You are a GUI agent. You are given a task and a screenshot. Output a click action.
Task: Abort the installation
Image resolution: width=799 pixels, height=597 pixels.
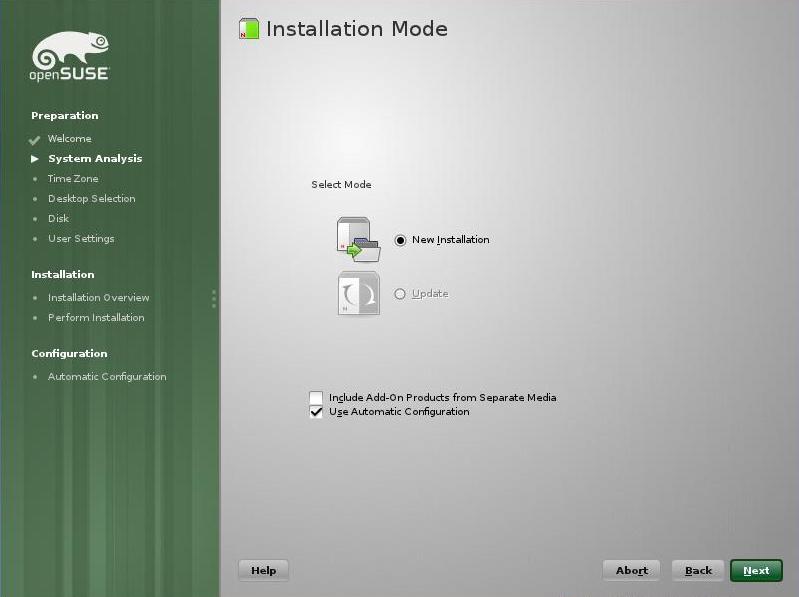[x=632, y=571]
